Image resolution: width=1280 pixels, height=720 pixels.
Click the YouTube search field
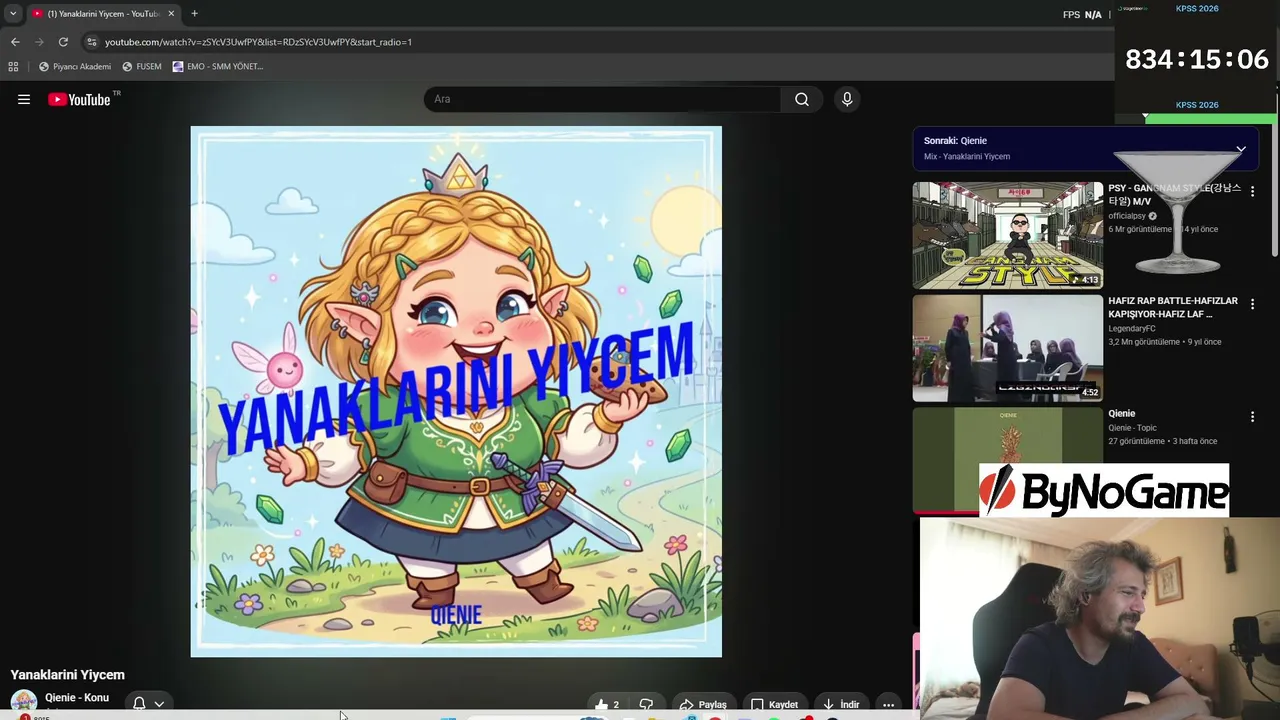(603, 99)
